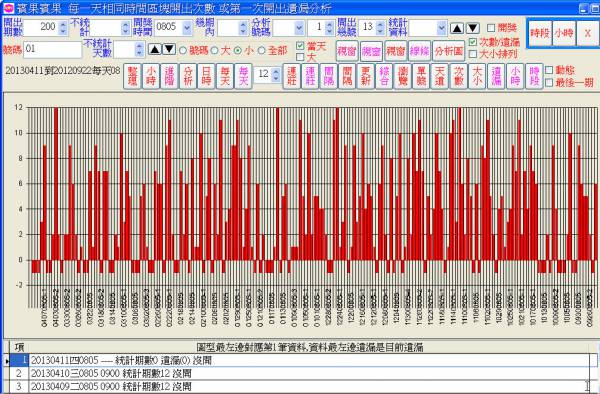Open the 分析號碼 dropdown list

[x=299, y=28]
